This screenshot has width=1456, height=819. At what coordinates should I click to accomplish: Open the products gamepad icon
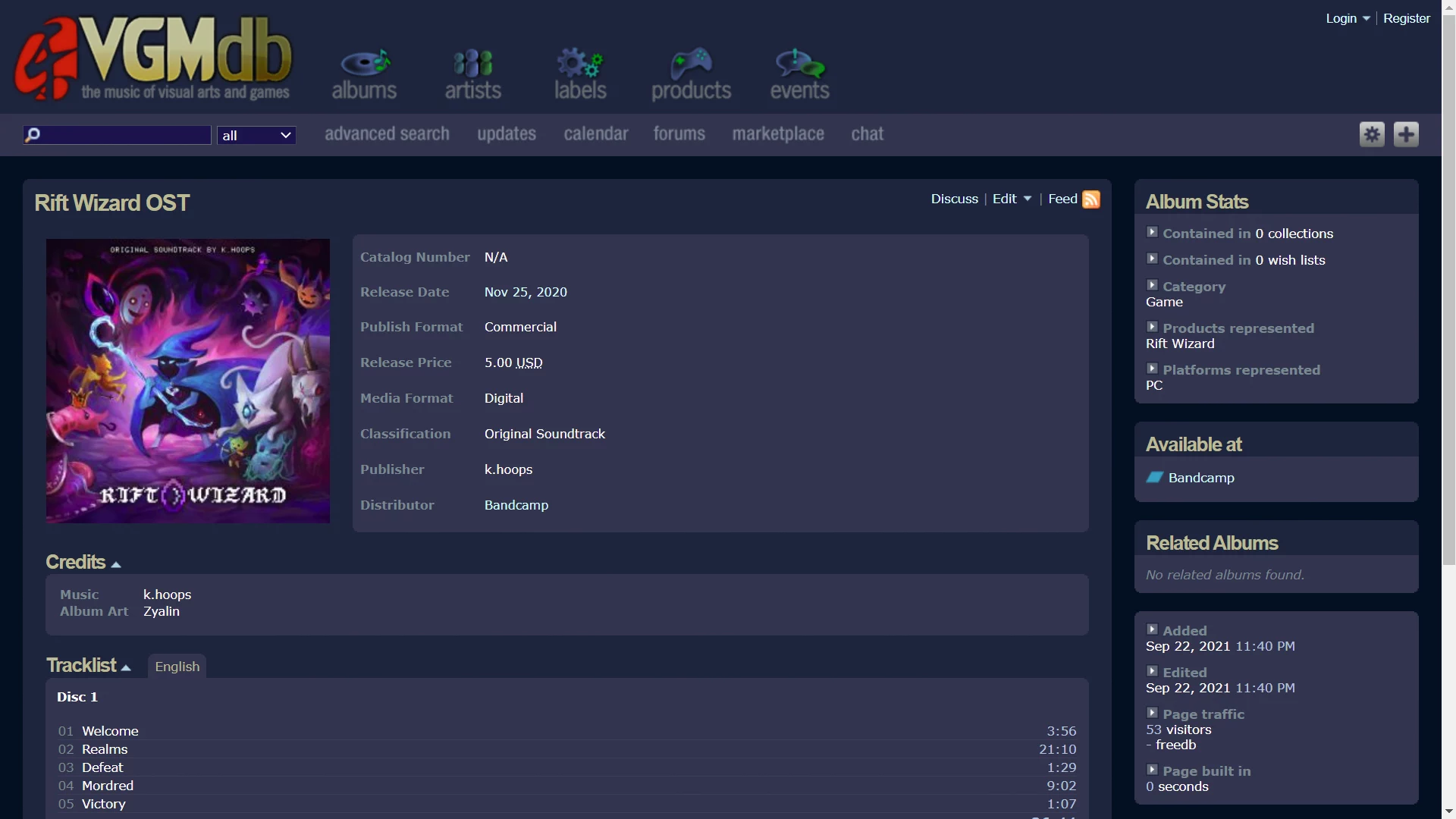pos(691,64)
